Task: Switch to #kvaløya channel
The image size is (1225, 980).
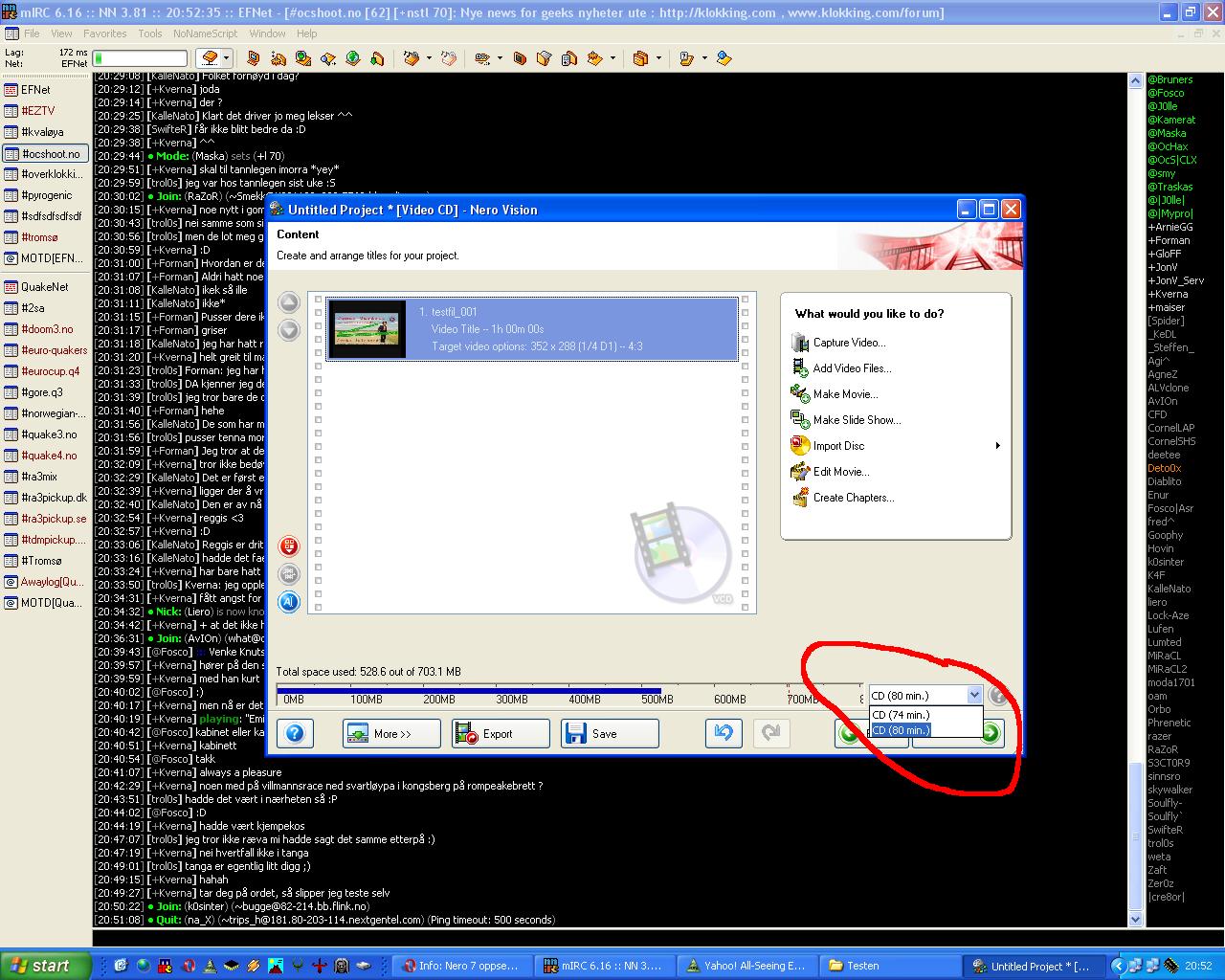Action: [45, 132]
